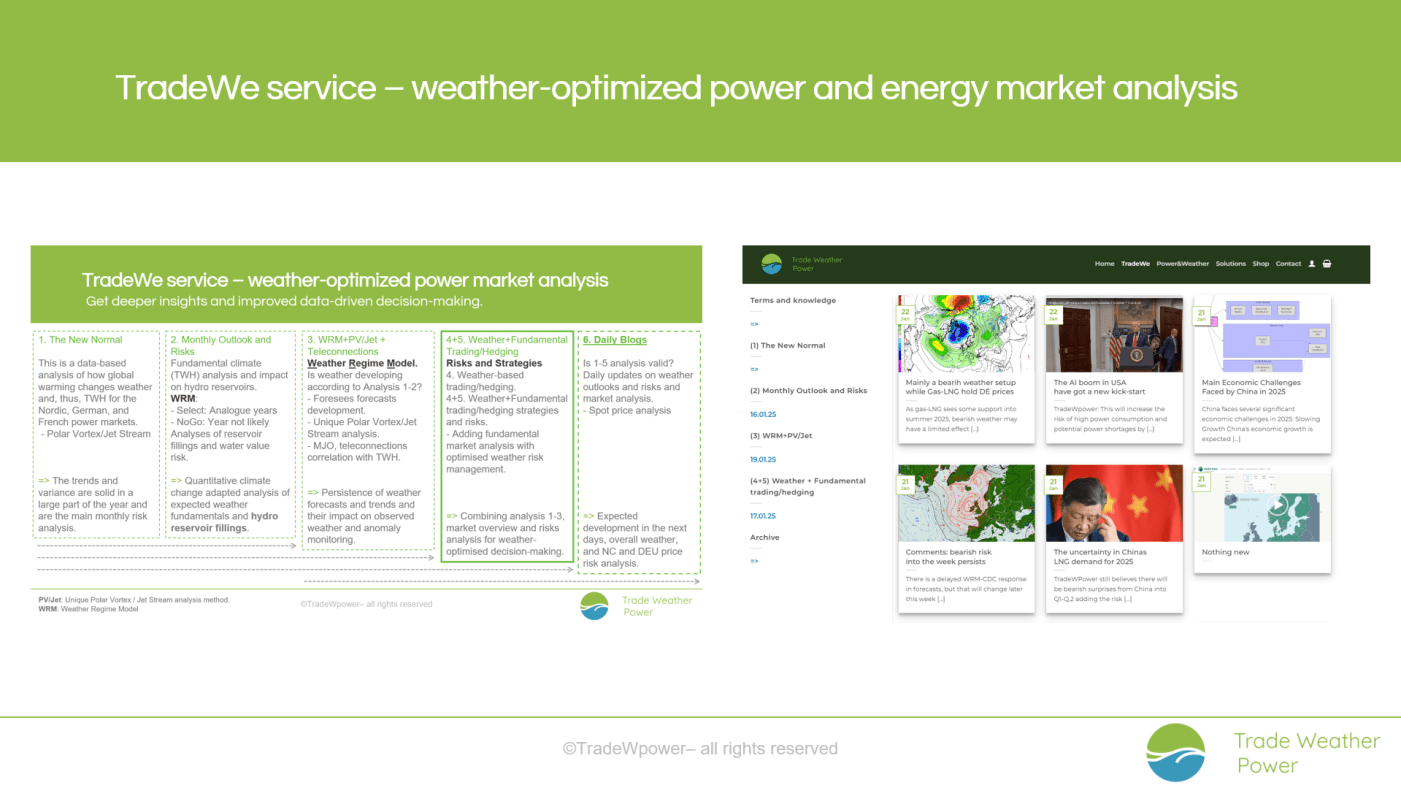Follow the arrow link under Terms and knowledge
Viewport: 1401px width, 788px height.
pyautogui.click(x=754, y=324)
